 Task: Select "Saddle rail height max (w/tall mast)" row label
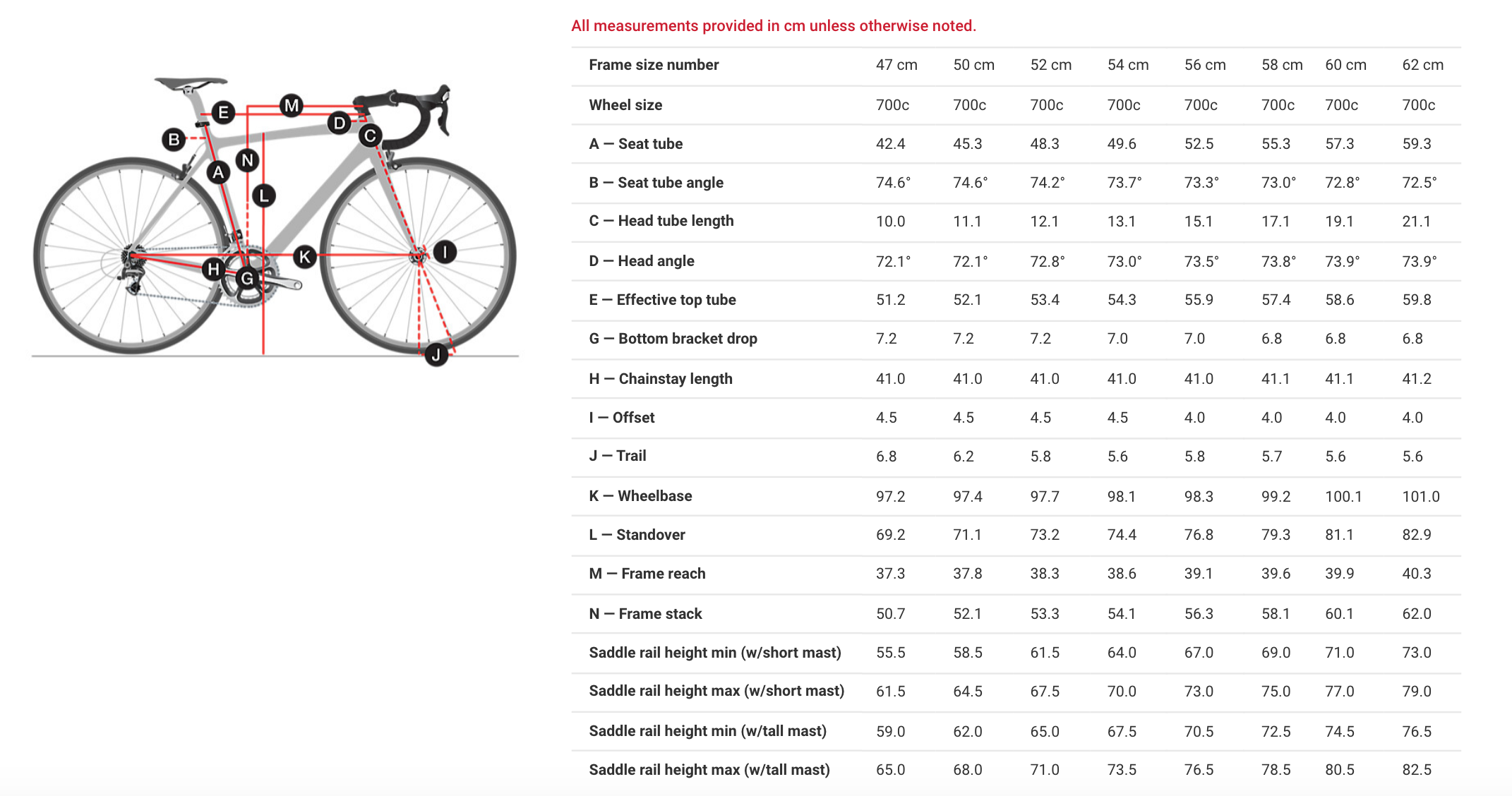coord(709,770)
